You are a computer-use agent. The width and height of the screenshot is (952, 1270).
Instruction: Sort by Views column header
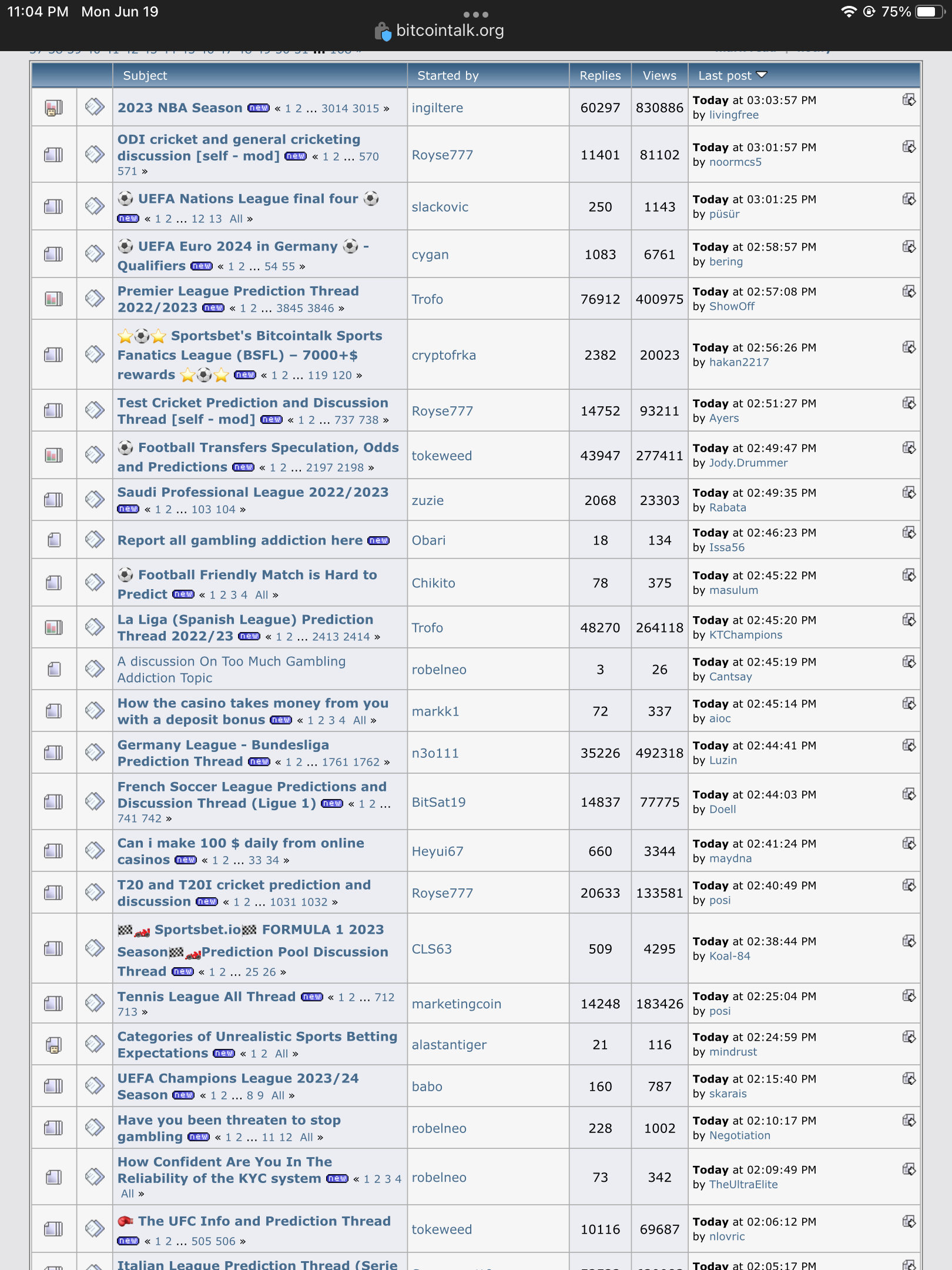click(659, 76)
